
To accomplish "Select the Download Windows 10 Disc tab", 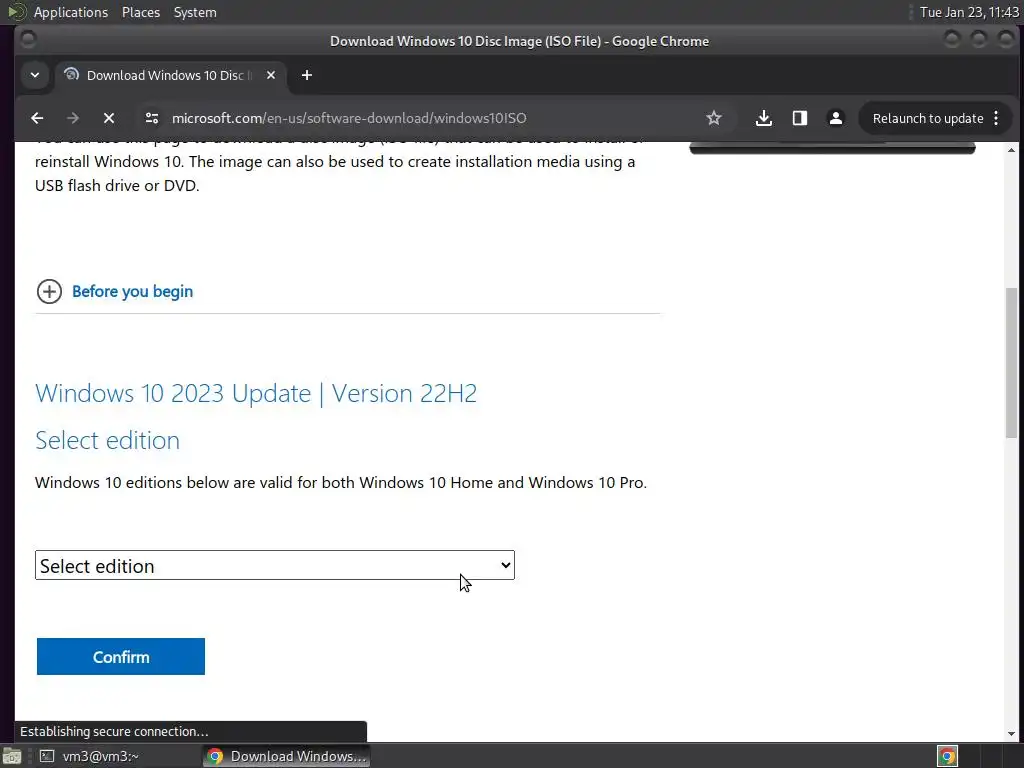I will 170,75.
